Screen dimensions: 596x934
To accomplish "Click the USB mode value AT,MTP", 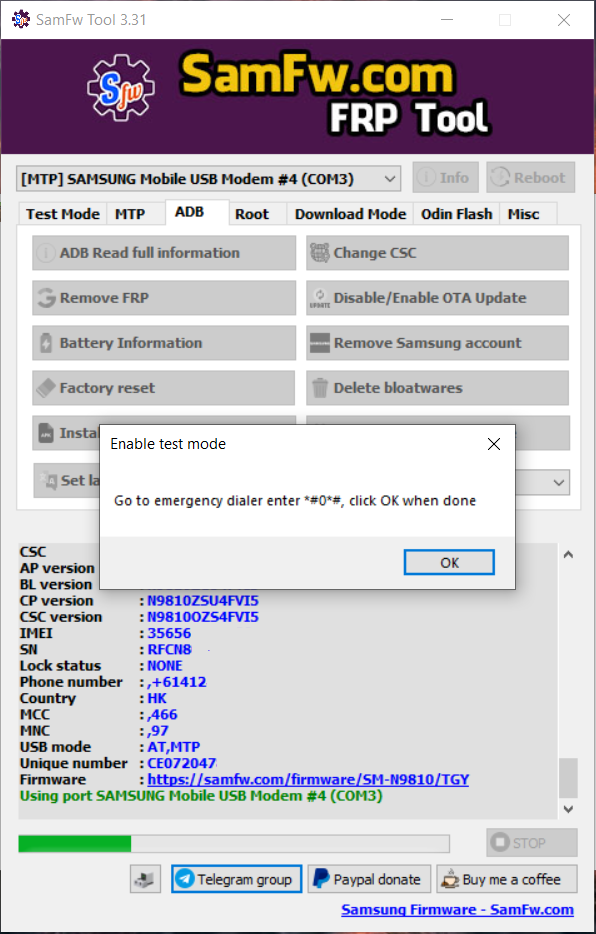I will [174, 747].
